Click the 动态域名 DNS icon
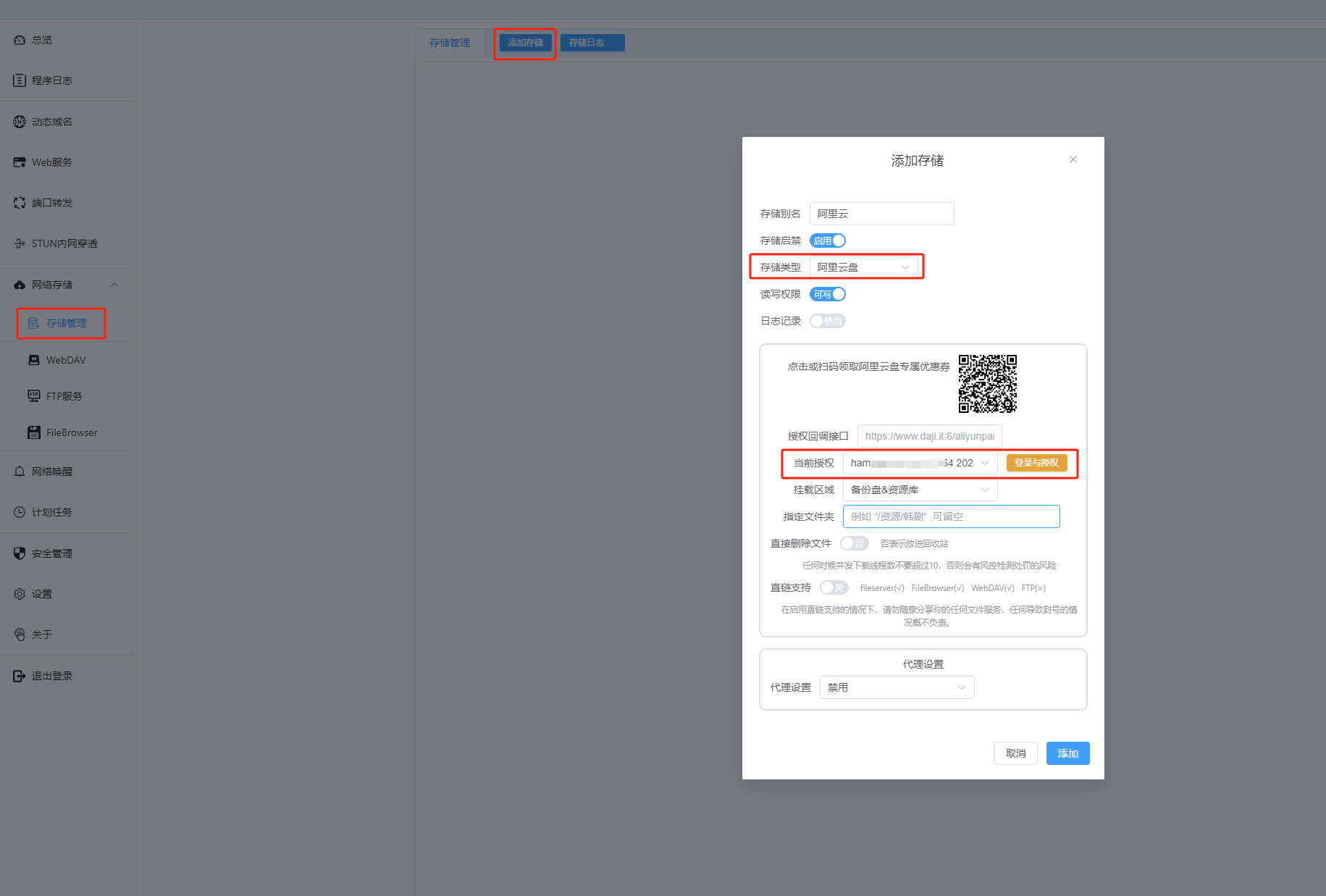Image resolution: width=1326 pixels, height=896 pixels. coord(20,122)
